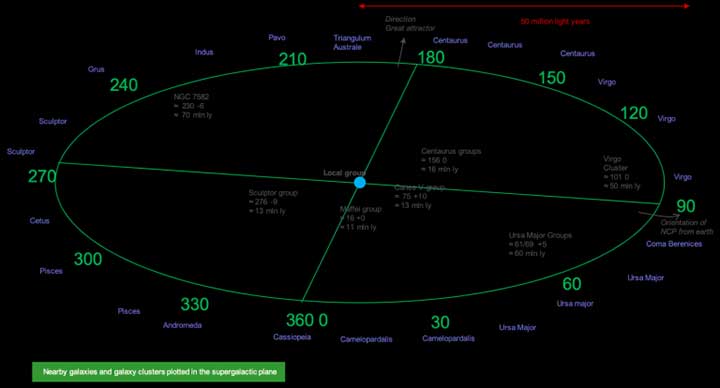
Task: Select the Camelopardalis label under the 30 marker
Action: tap(449, 338)
